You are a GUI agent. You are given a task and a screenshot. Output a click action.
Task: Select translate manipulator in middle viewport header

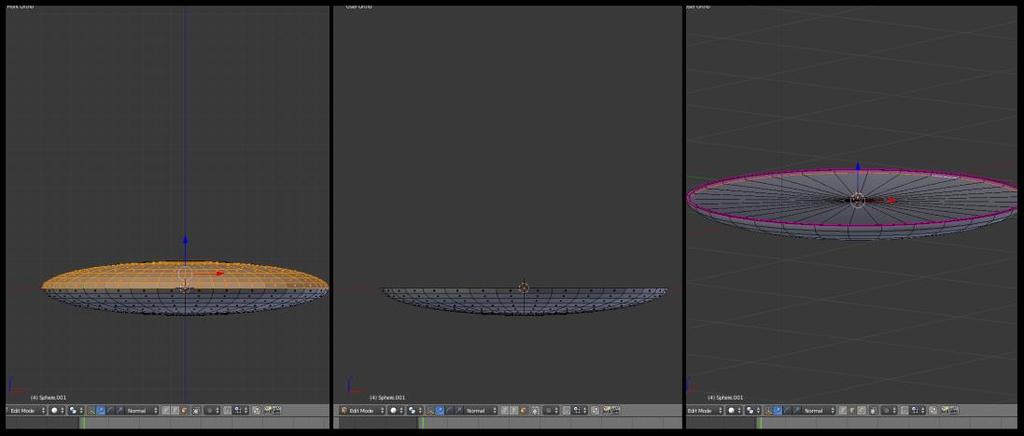[x=440, y=411]
